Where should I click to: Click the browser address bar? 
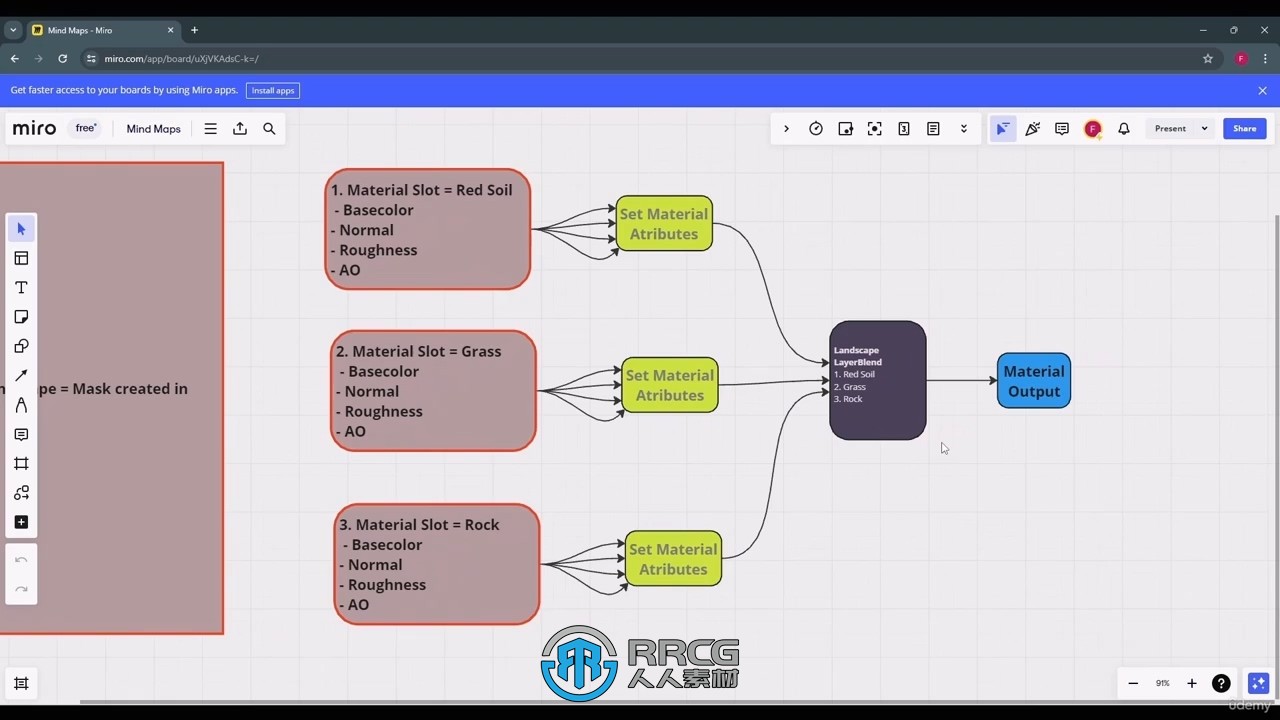click(650, 59)
